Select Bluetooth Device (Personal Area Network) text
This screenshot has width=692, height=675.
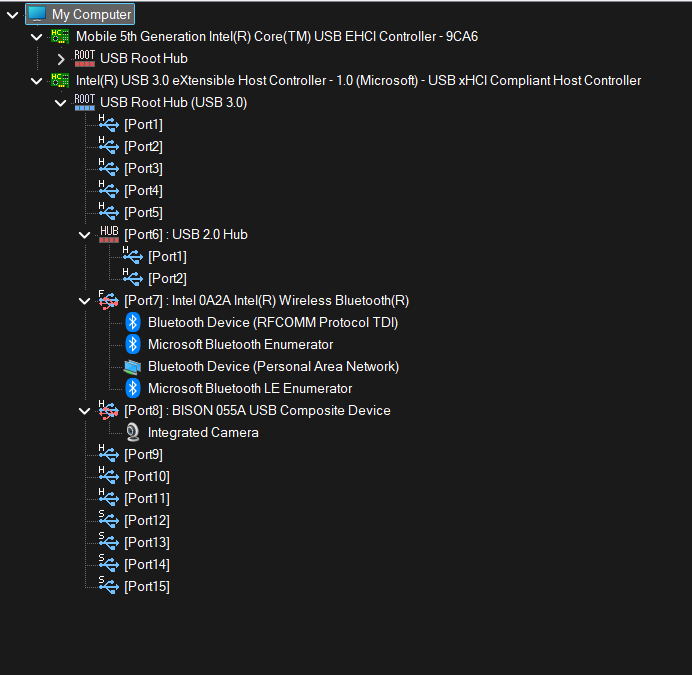pyautogui.click(x=274, y=367)
